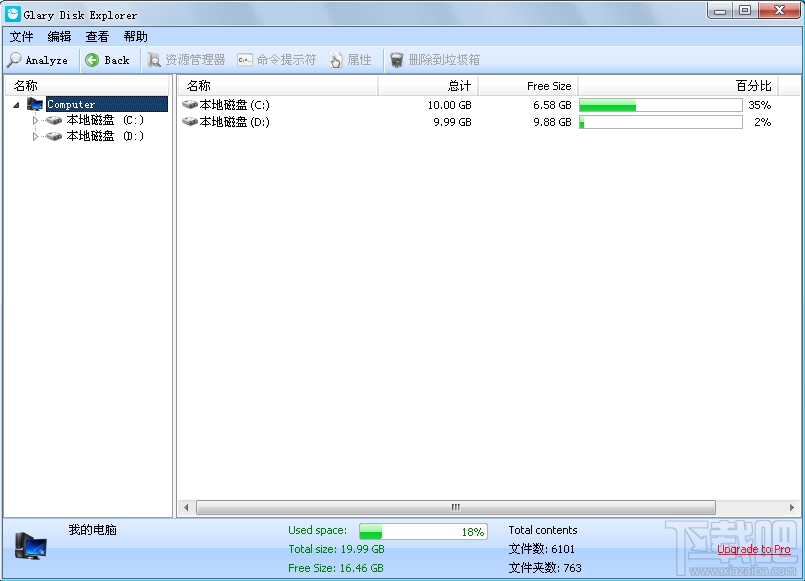This screenshot has width=805, height=581.
Task: Sort by the Free Size column header
Action: tap(528, 86)
